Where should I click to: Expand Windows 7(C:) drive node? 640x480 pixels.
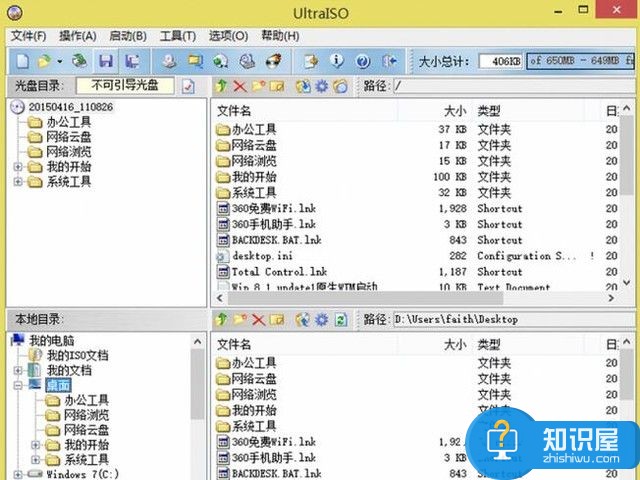[x=18, y=474]
